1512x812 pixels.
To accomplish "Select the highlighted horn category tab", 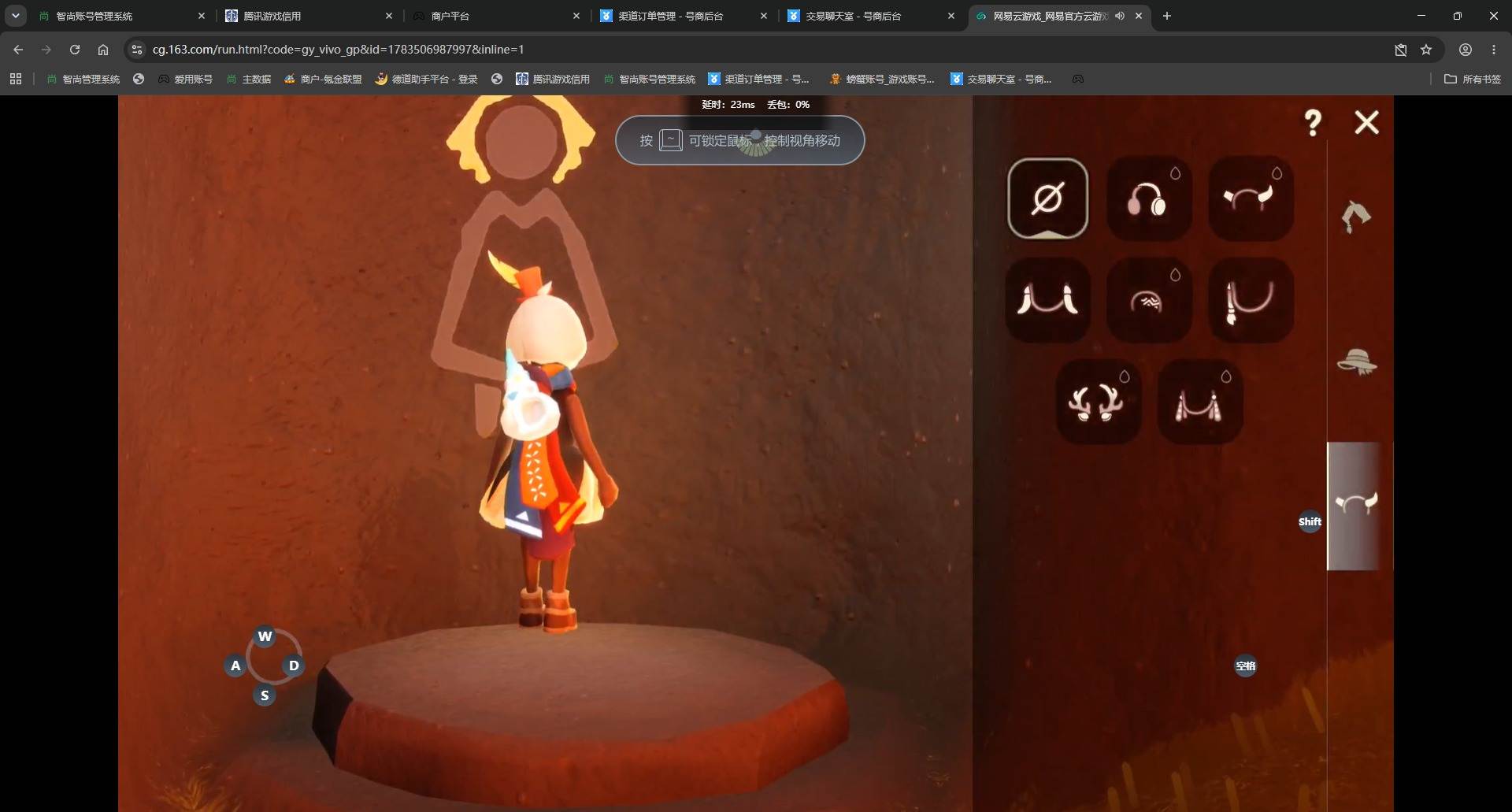I will click(x=1355, y=505).
